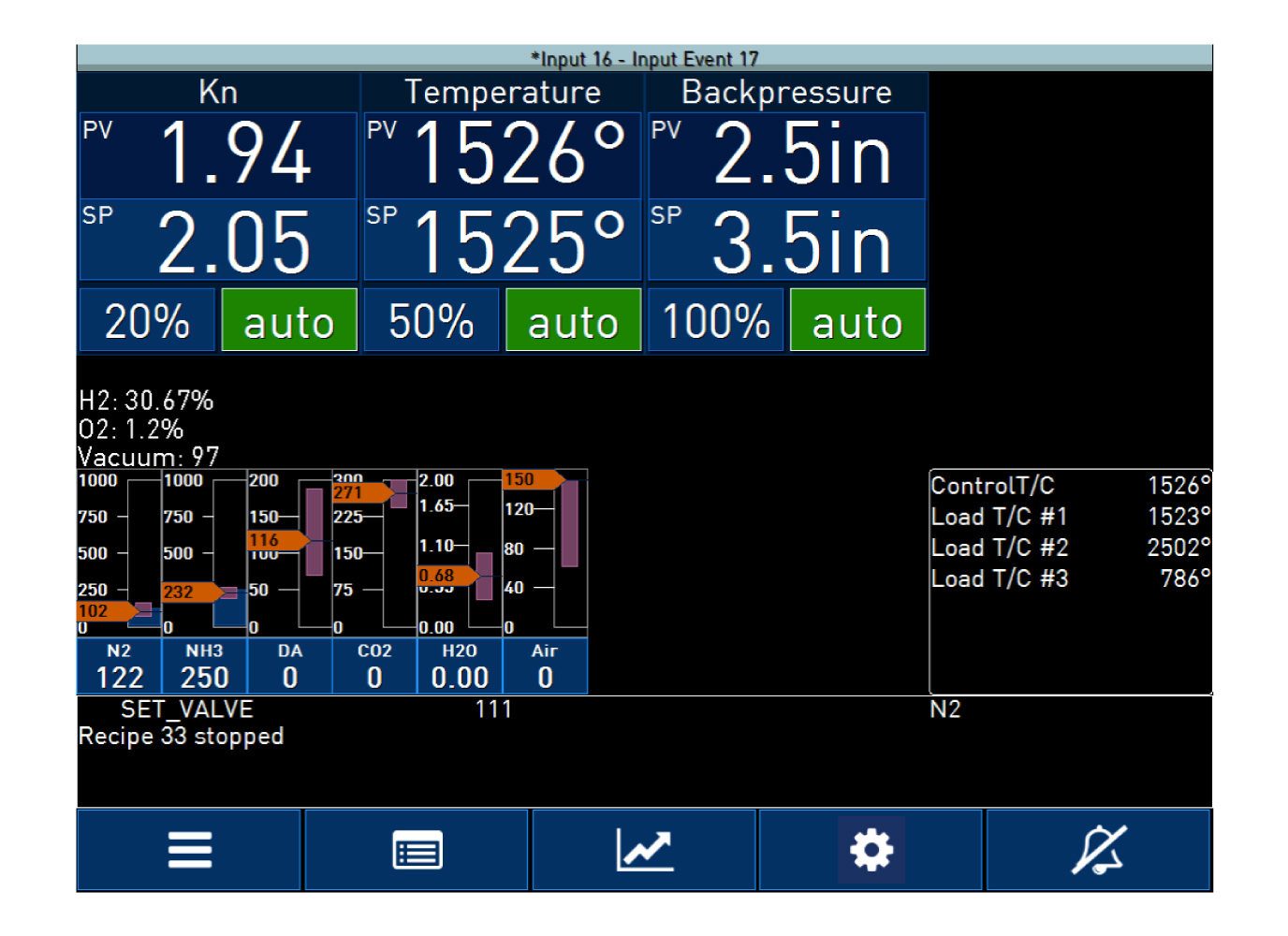Toggle Temperature loop auto mode
Viewport: 1288px width, 936px height.
click(573, 321)
